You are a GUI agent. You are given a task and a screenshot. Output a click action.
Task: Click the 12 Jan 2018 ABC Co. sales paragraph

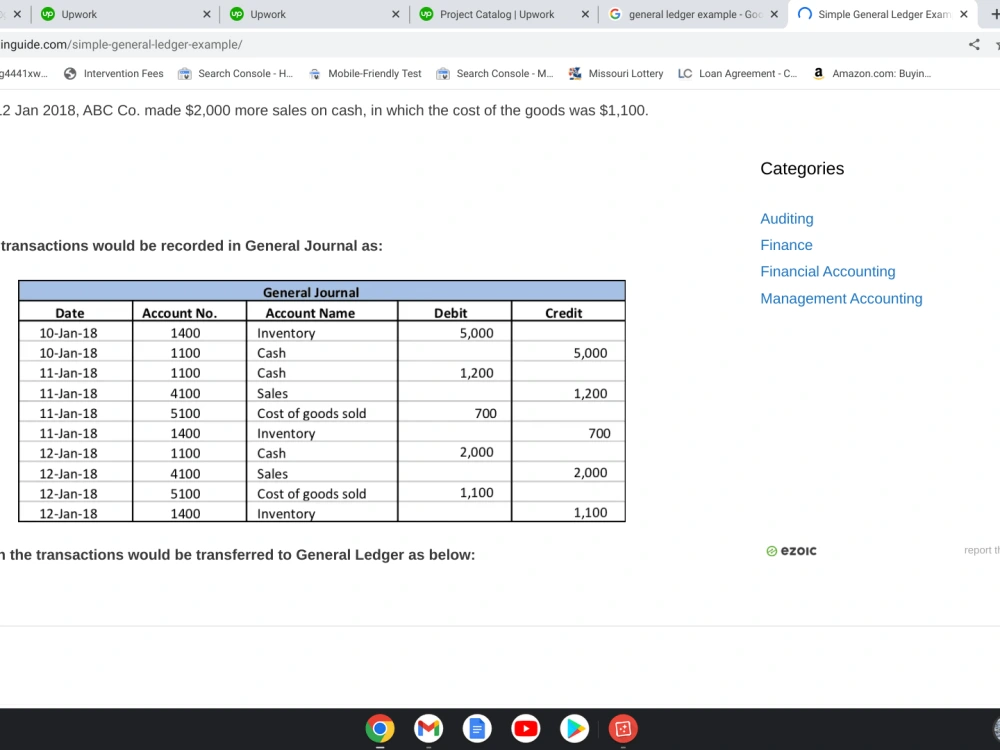(x=324, y=110)
